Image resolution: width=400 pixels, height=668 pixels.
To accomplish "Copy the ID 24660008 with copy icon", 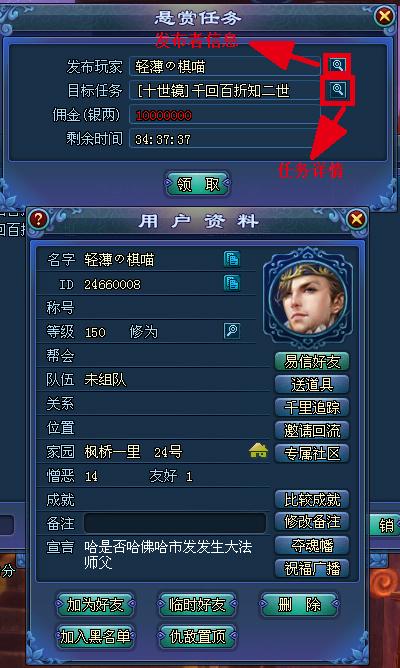I will (232, 283).
